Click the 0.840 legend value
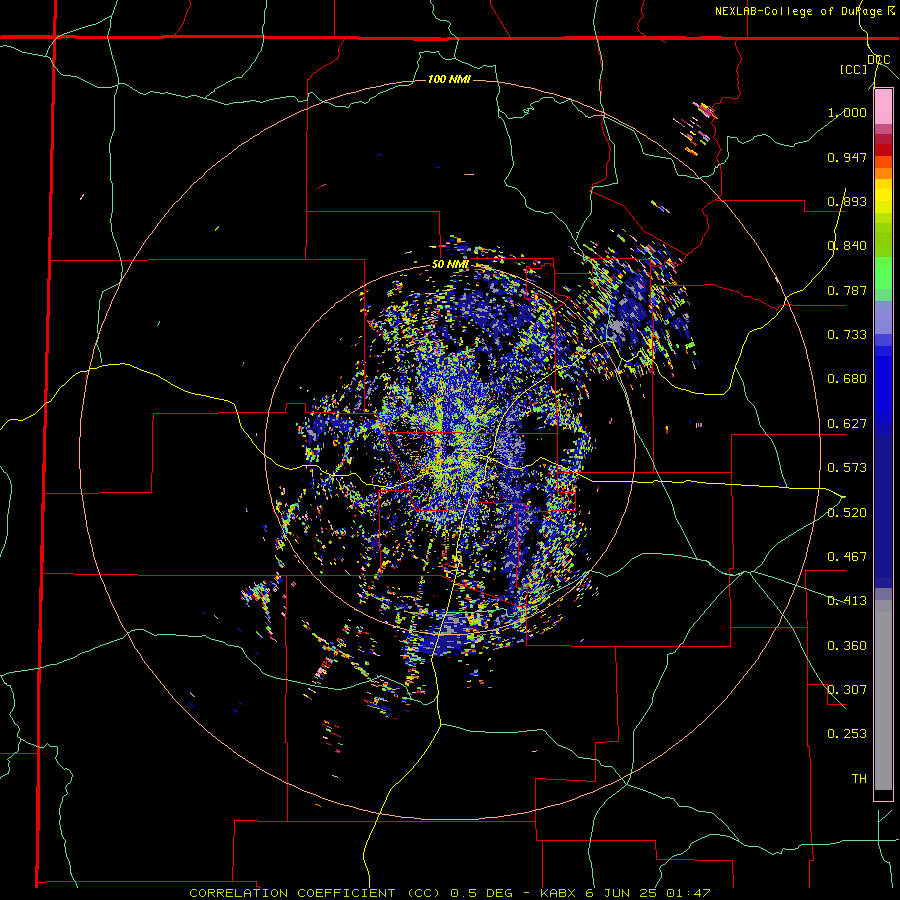The image size is (900, 900). (847, 246)
